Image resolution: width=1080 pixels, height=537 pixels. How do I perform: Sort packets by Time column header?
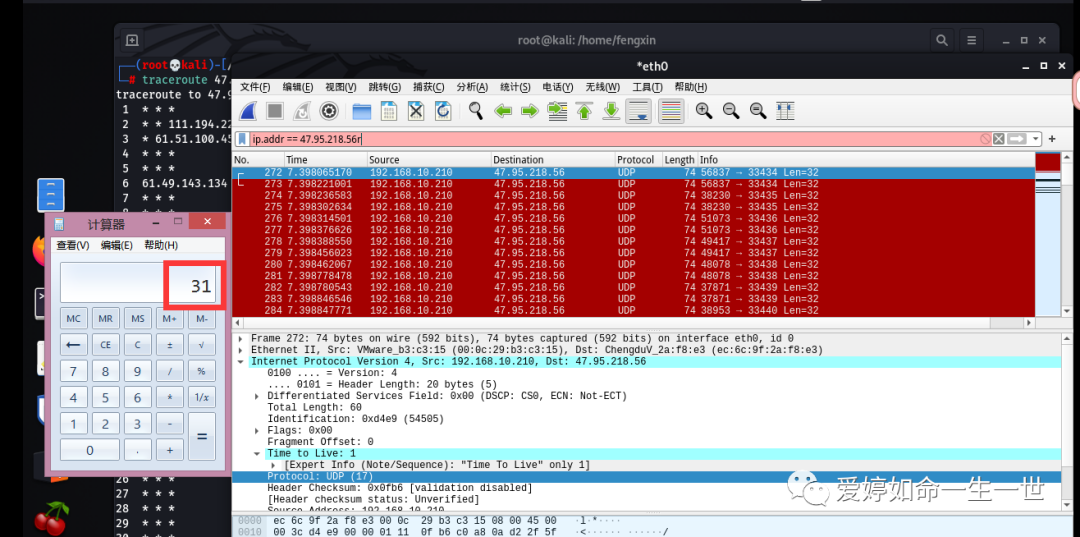click(x=325, y=160)
